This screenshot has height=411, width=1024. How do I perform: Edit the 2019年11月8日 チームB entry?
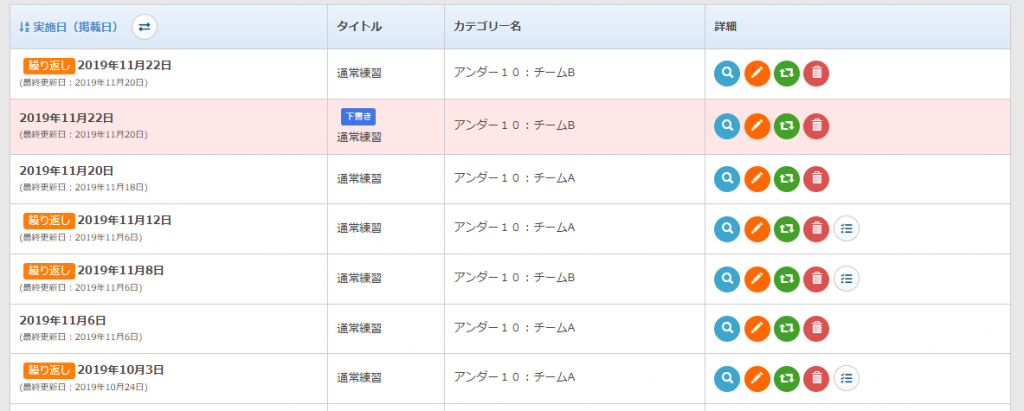(757, 278)
